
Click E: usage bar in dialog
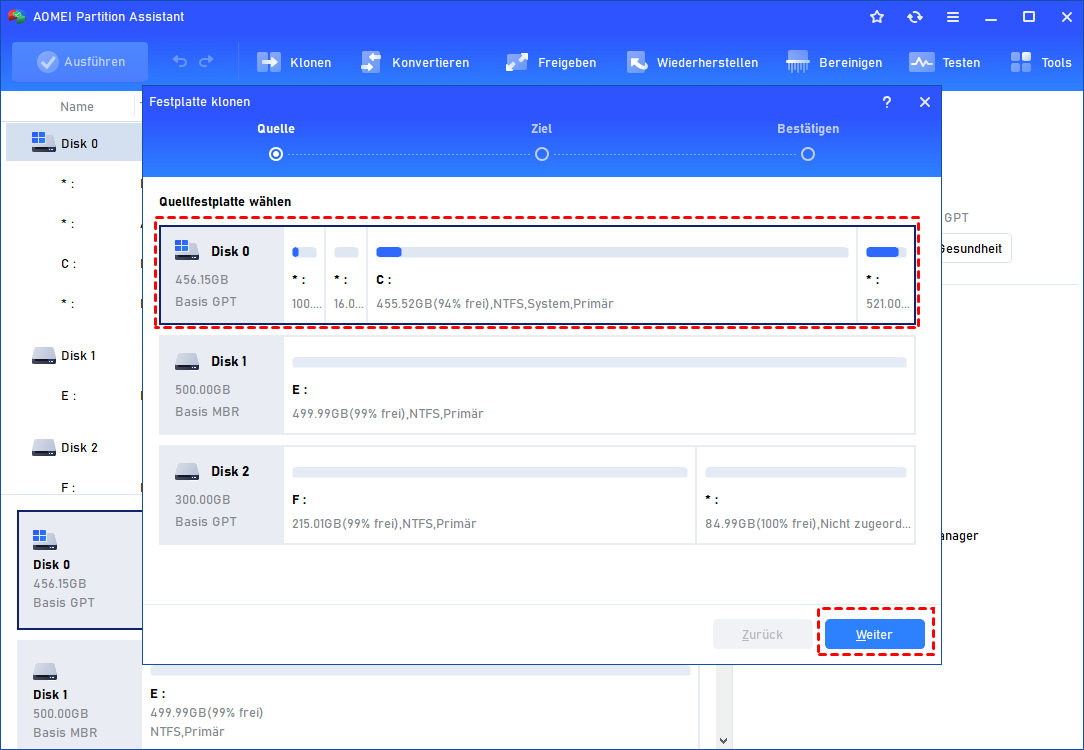599,362
